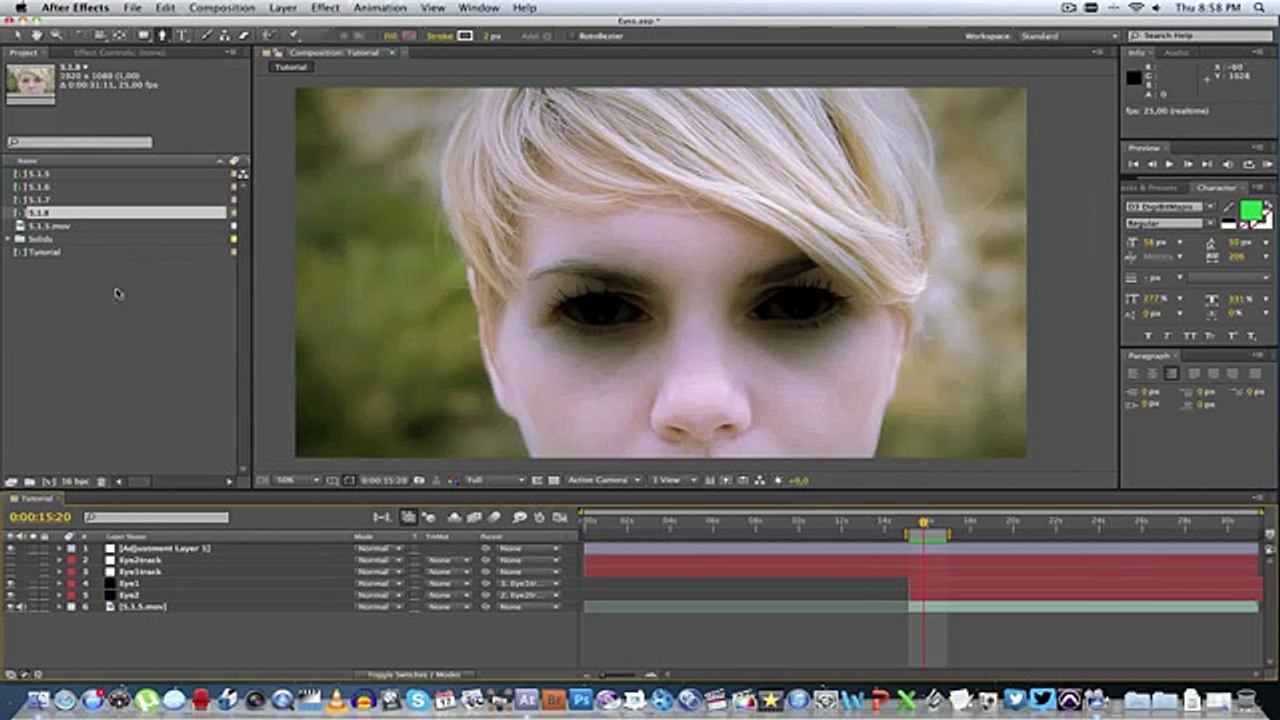This screenshot has height=720, width=1280.
Task: Toggle visibility of Adjustment Layer 1
Action: coord(11,549)
